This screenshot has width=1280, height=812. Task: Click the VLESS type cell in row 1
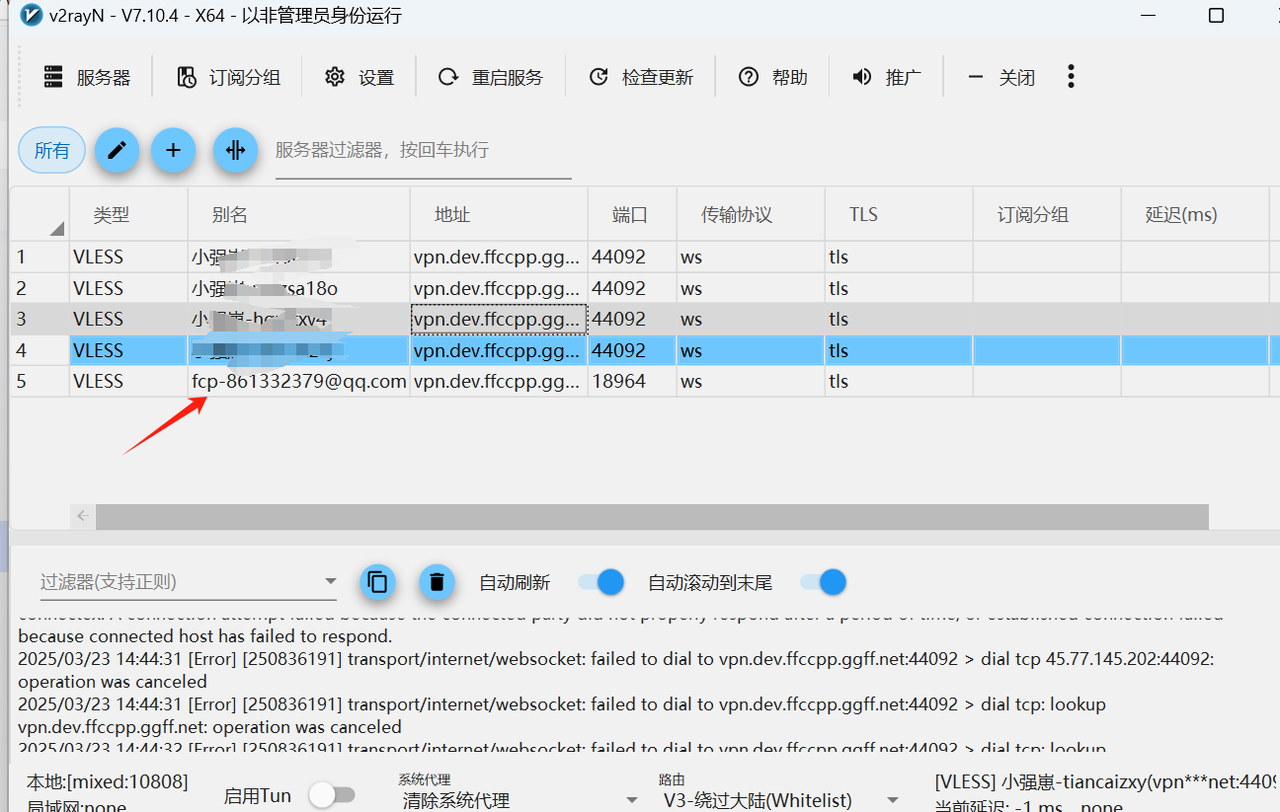(x=129, y=257)
